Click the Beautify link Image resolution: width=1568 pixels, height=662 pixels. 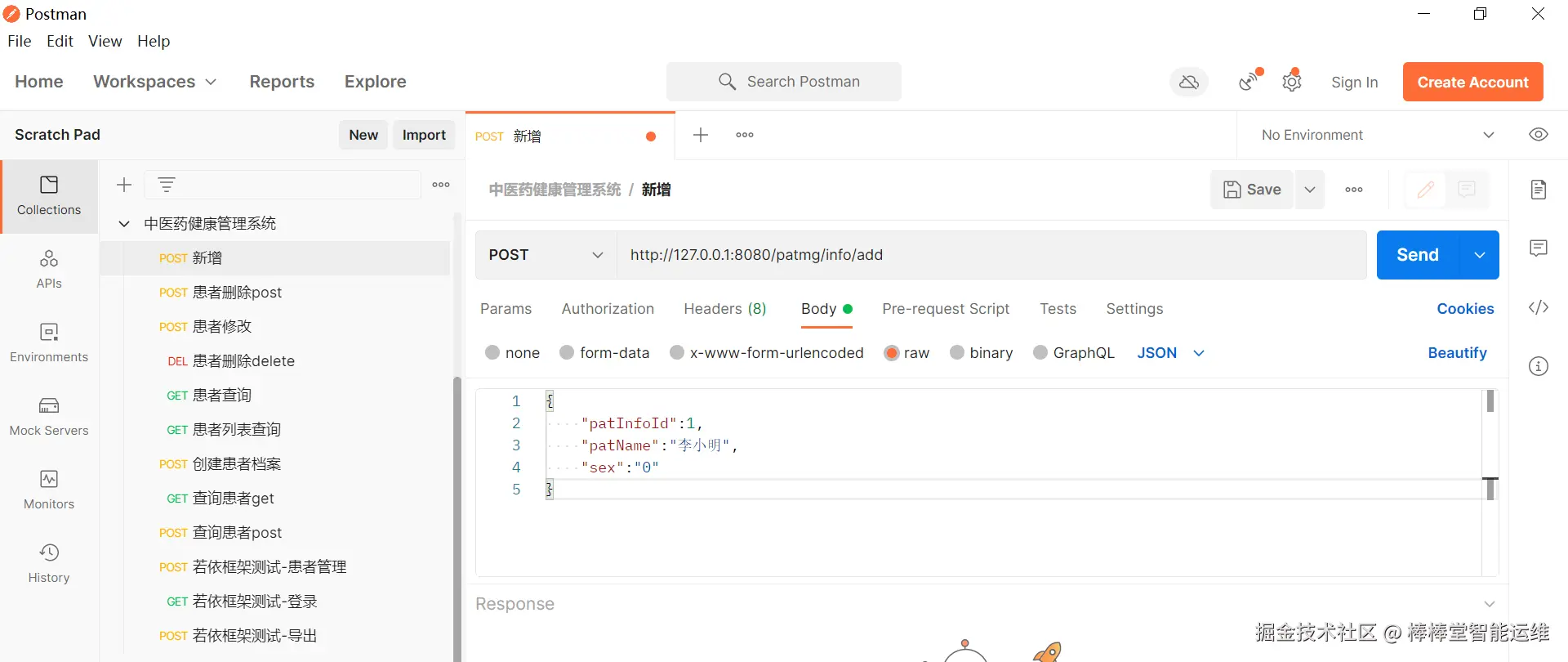pos(1457,352)
